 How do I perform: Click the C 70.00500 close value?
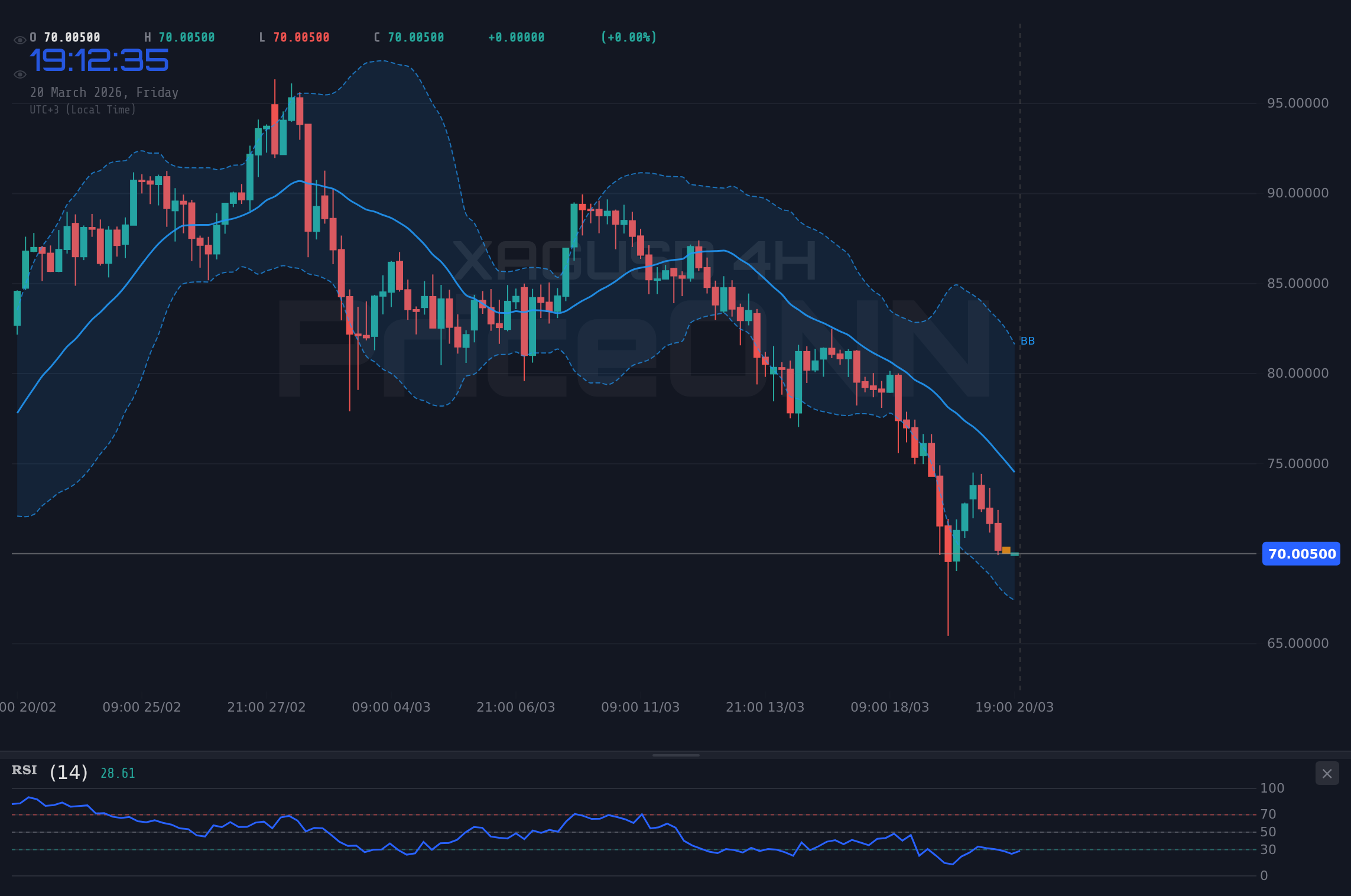(408, 37)
